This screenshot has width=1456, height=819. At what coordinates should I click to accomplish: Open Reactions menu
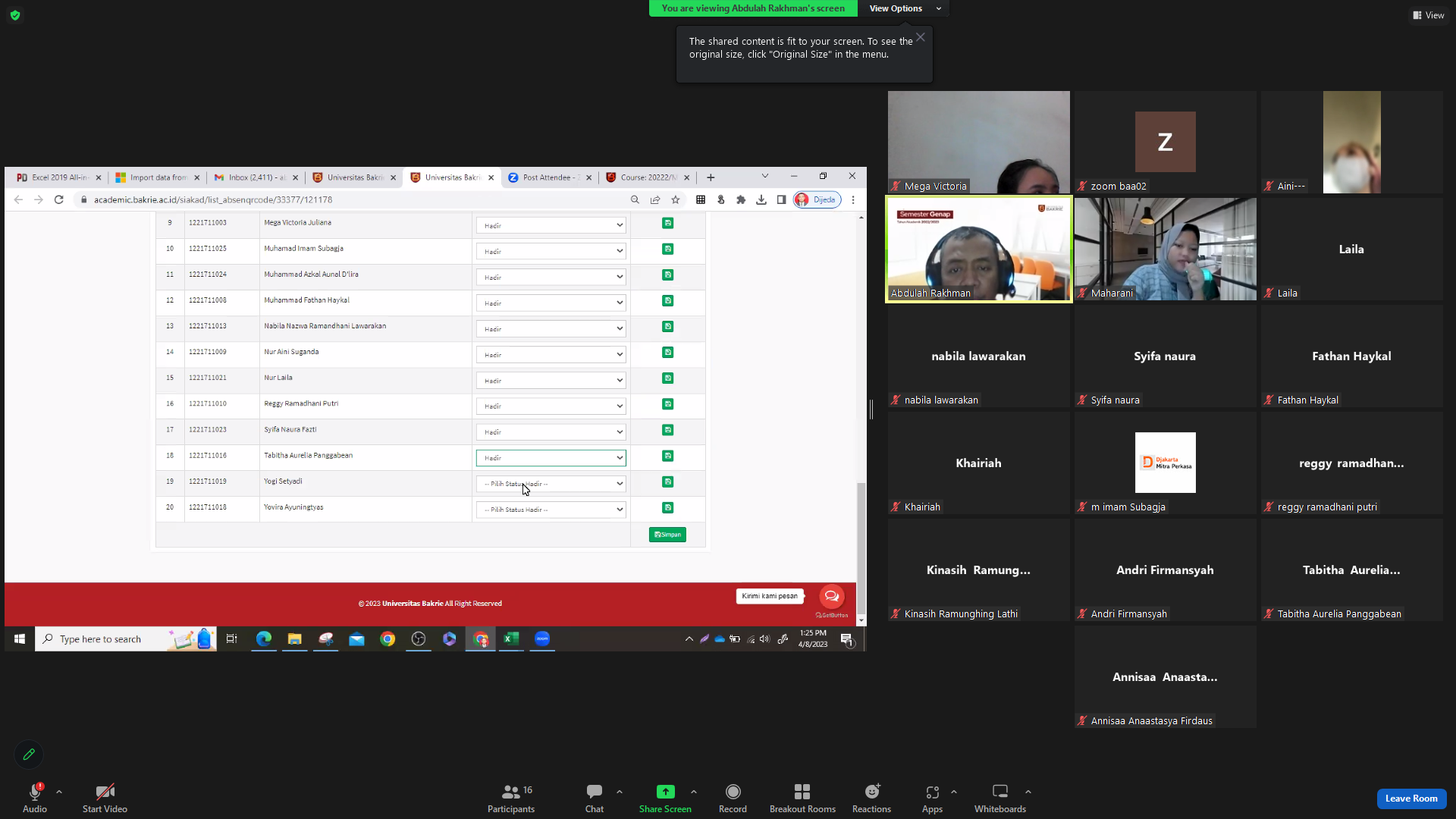(x=872, y=799)
